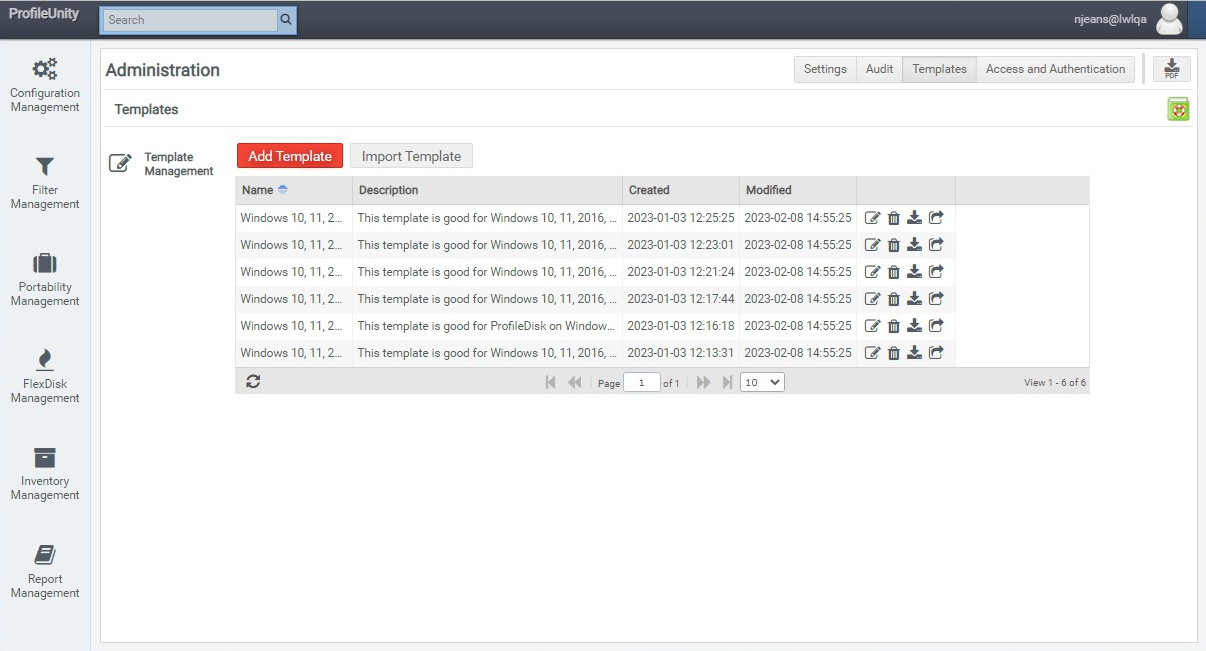Screen dimensions: 1206x651
Task: Go to Portability Management suitcase icon
Action: (45, 264)
